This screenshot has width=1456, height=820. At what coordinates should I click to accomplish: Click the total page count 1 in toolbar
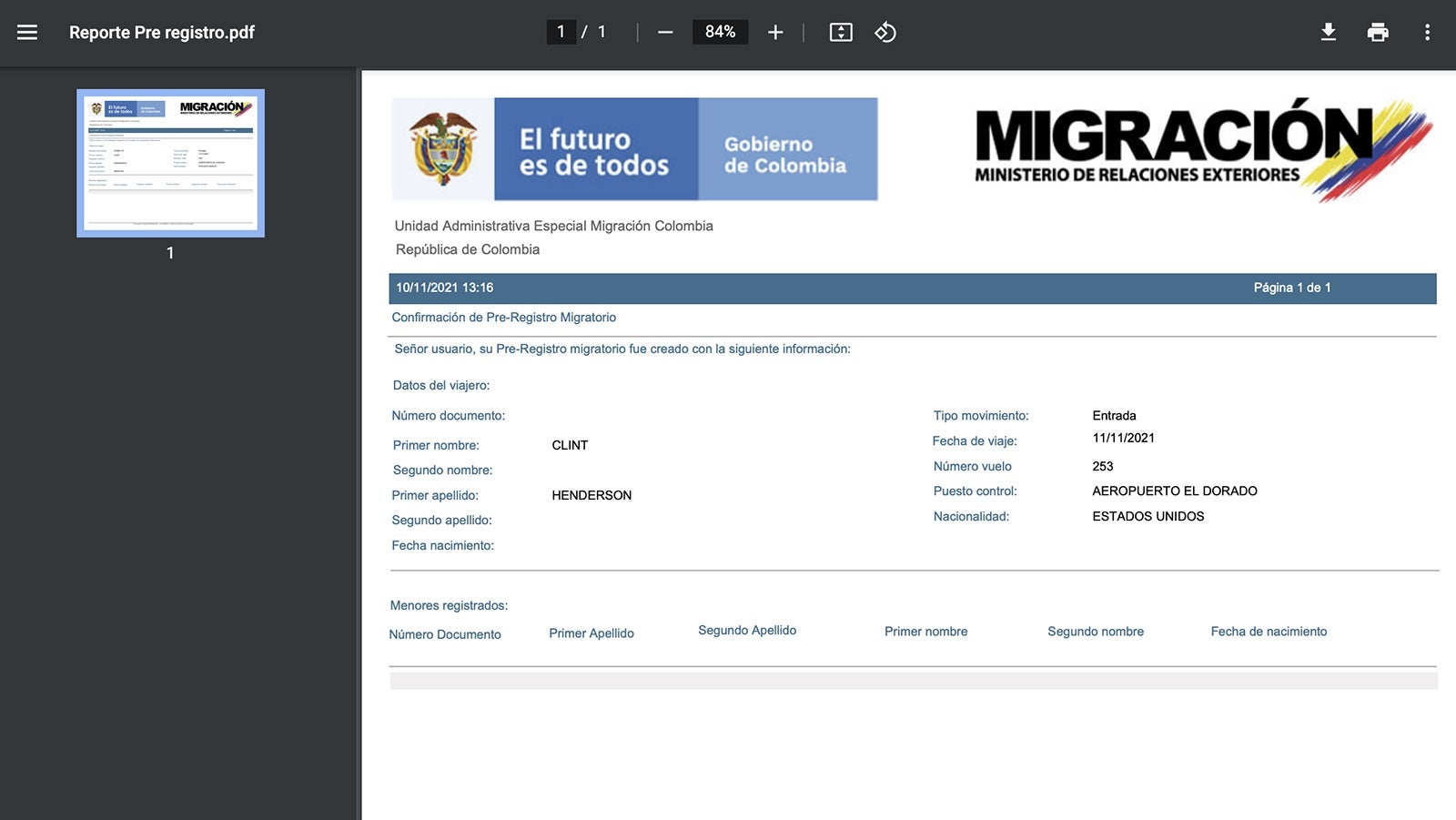coord(602,32)
